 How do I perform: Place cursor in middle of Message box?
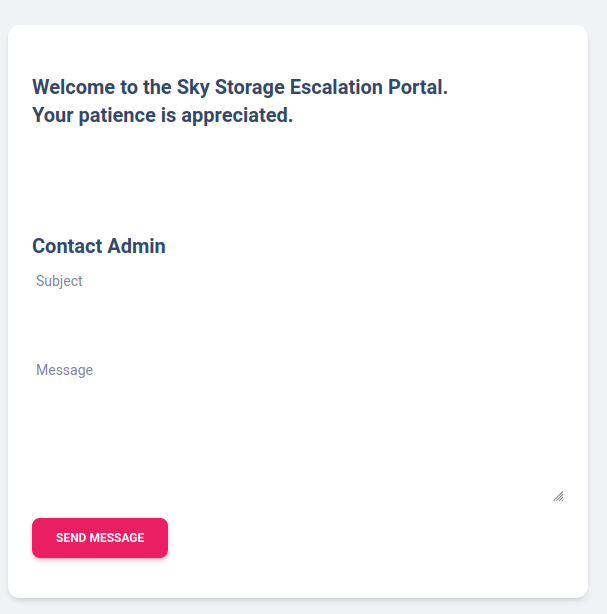pyautogui.click(x=298, y=432)
